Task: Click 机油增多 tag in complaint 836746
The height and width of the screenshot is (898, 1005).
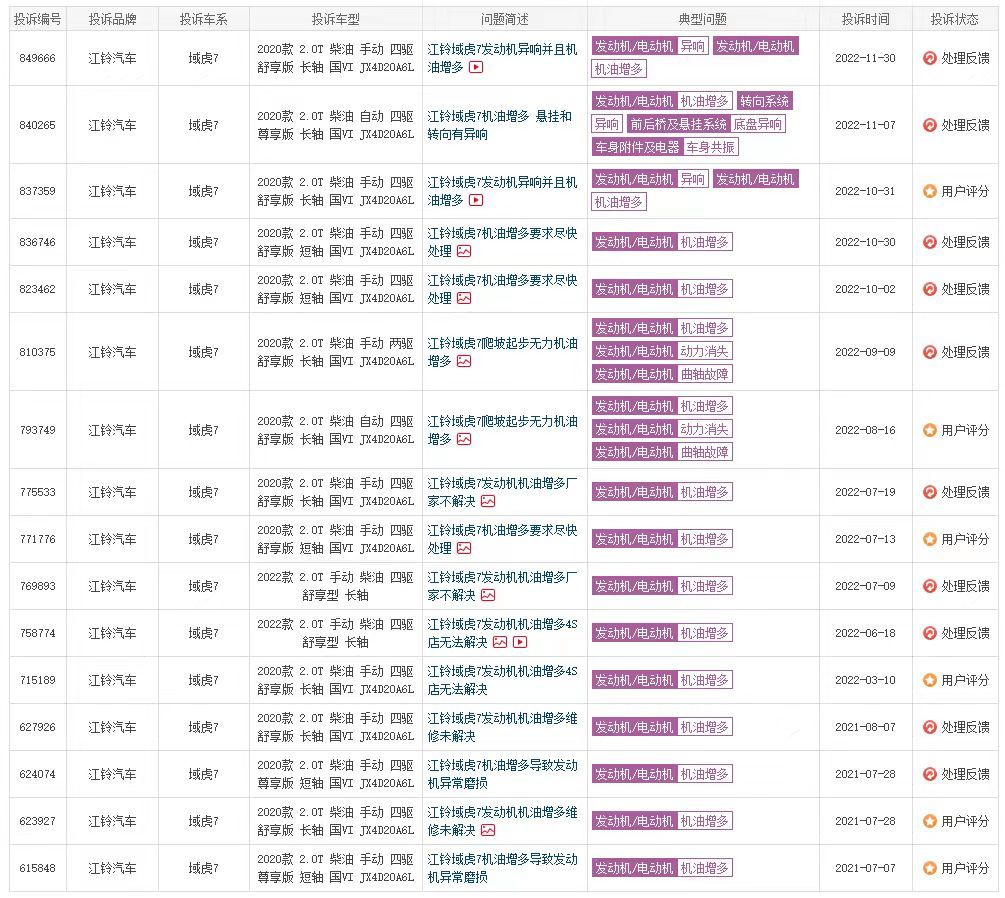Action: tap(704, 242)
